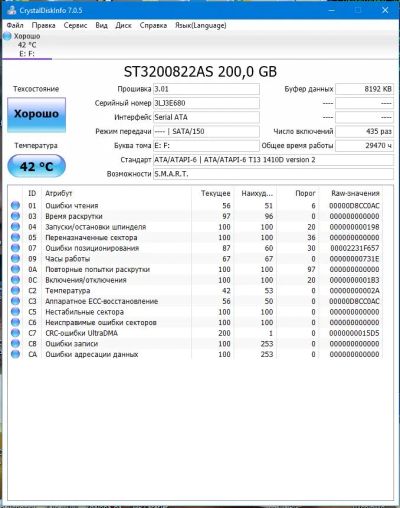400x508 pixels.
Task: Click raw value 0000000015D5
Action: (x=355, y=333)
